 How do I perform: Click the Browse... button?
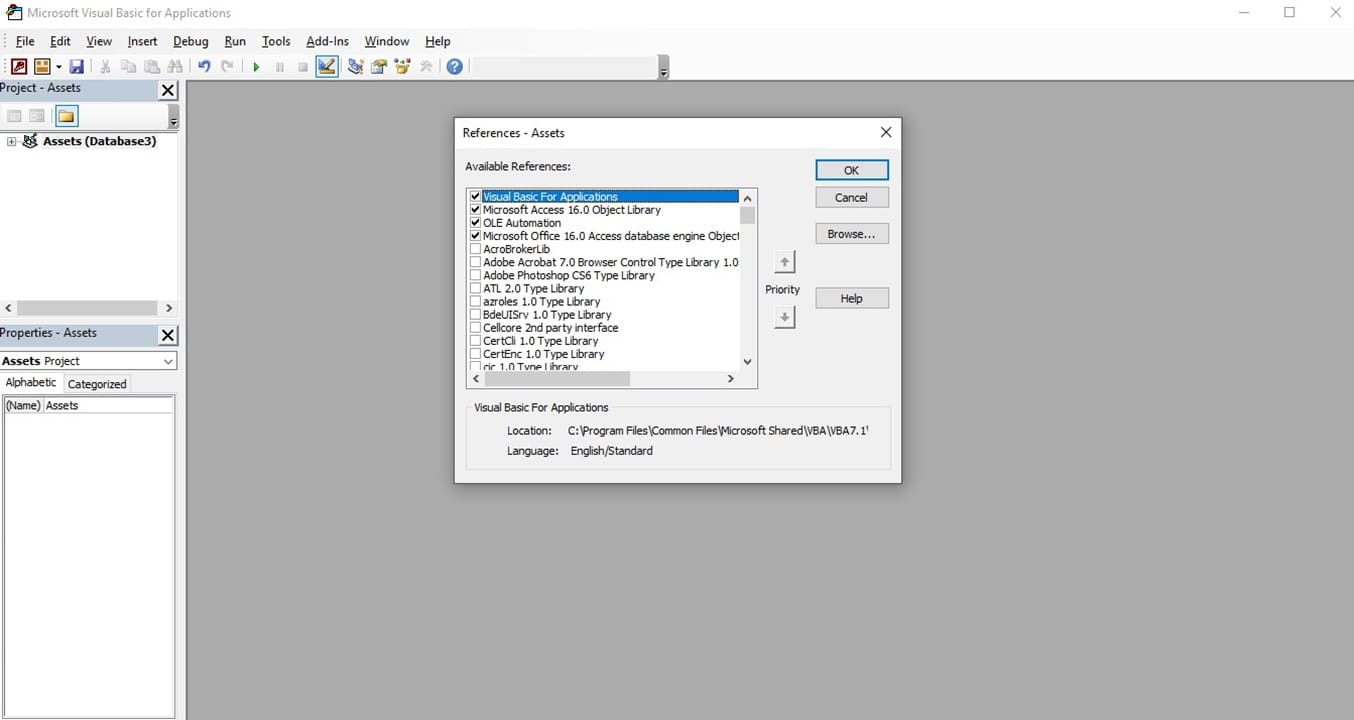(x=852, y=234)
